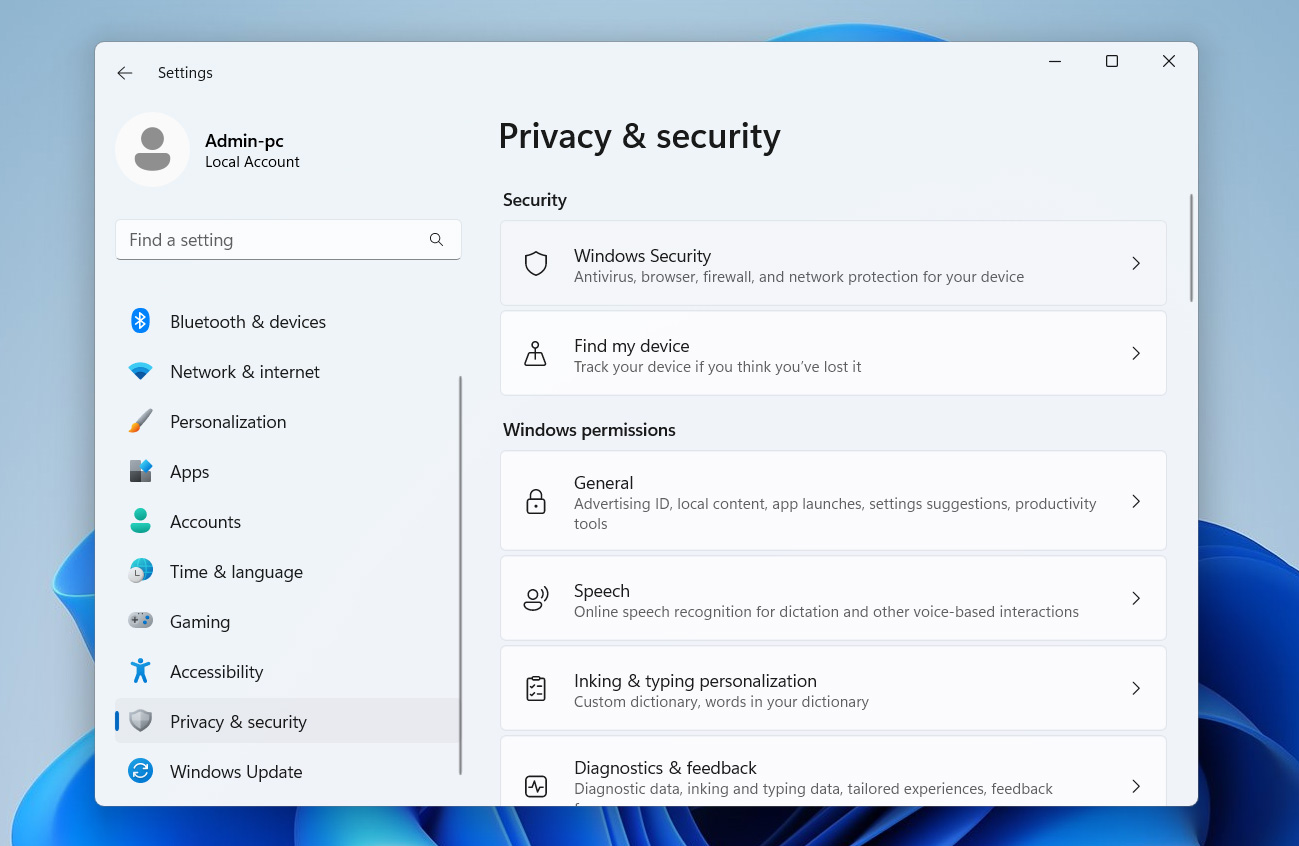Open Apps settings page
The width and height of the screenshot is (1299, 846).
click(x=287, y=471)
